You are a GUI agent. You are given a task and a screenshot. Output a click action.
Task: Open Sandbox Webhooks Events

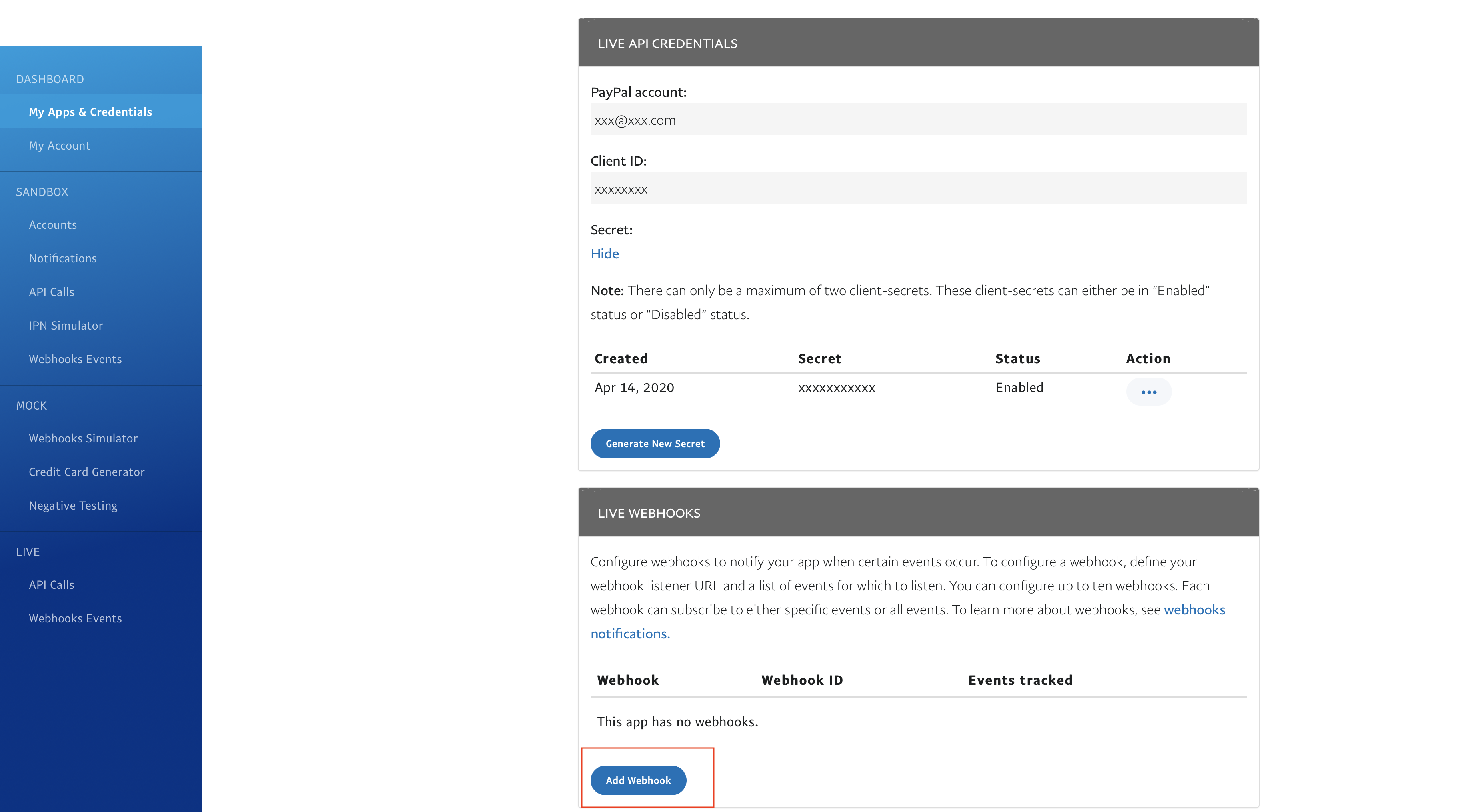75,360
